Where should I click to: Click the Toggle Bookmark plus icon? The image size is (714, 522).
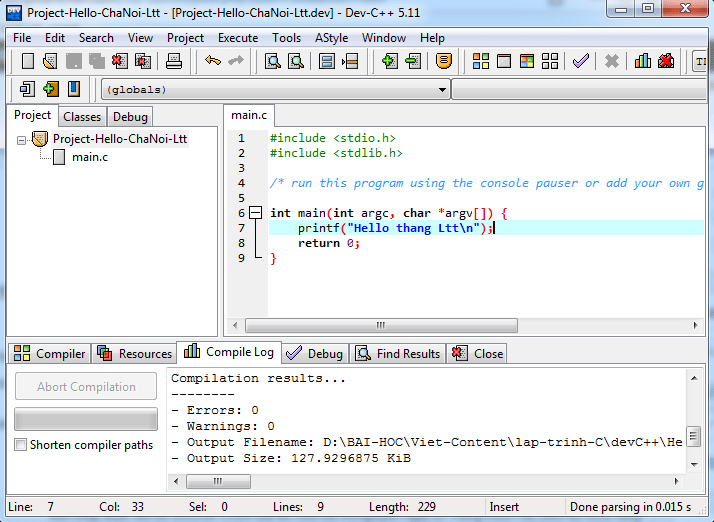(51, 89)
